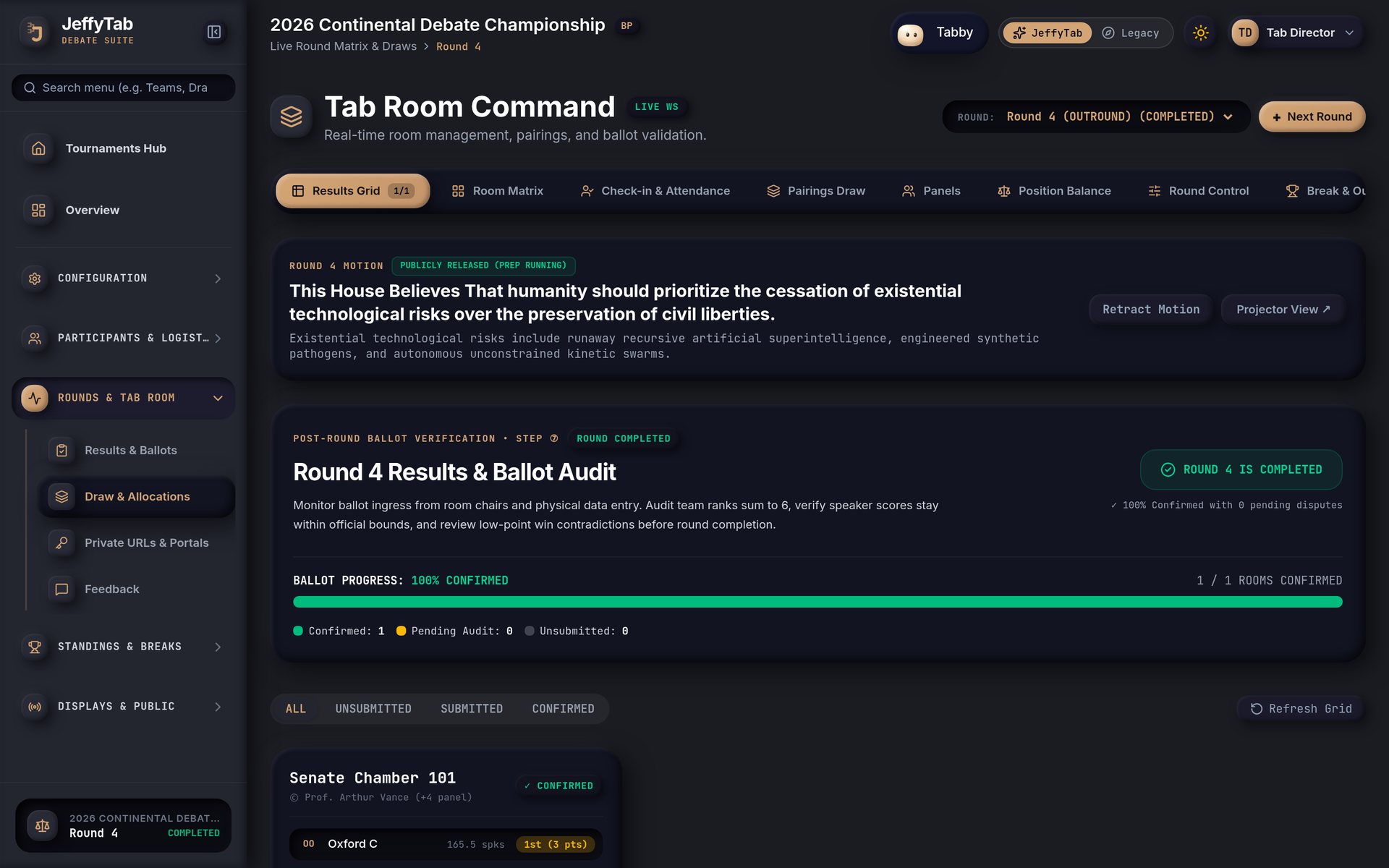
Task: Click the Tab Room Command layers icon
Action: [291, 116]
